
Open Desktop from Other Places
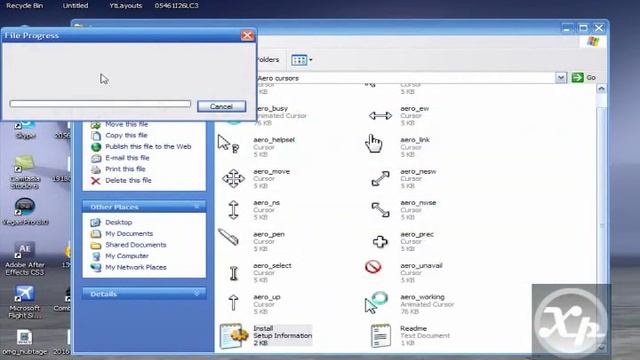click(118, 222)
